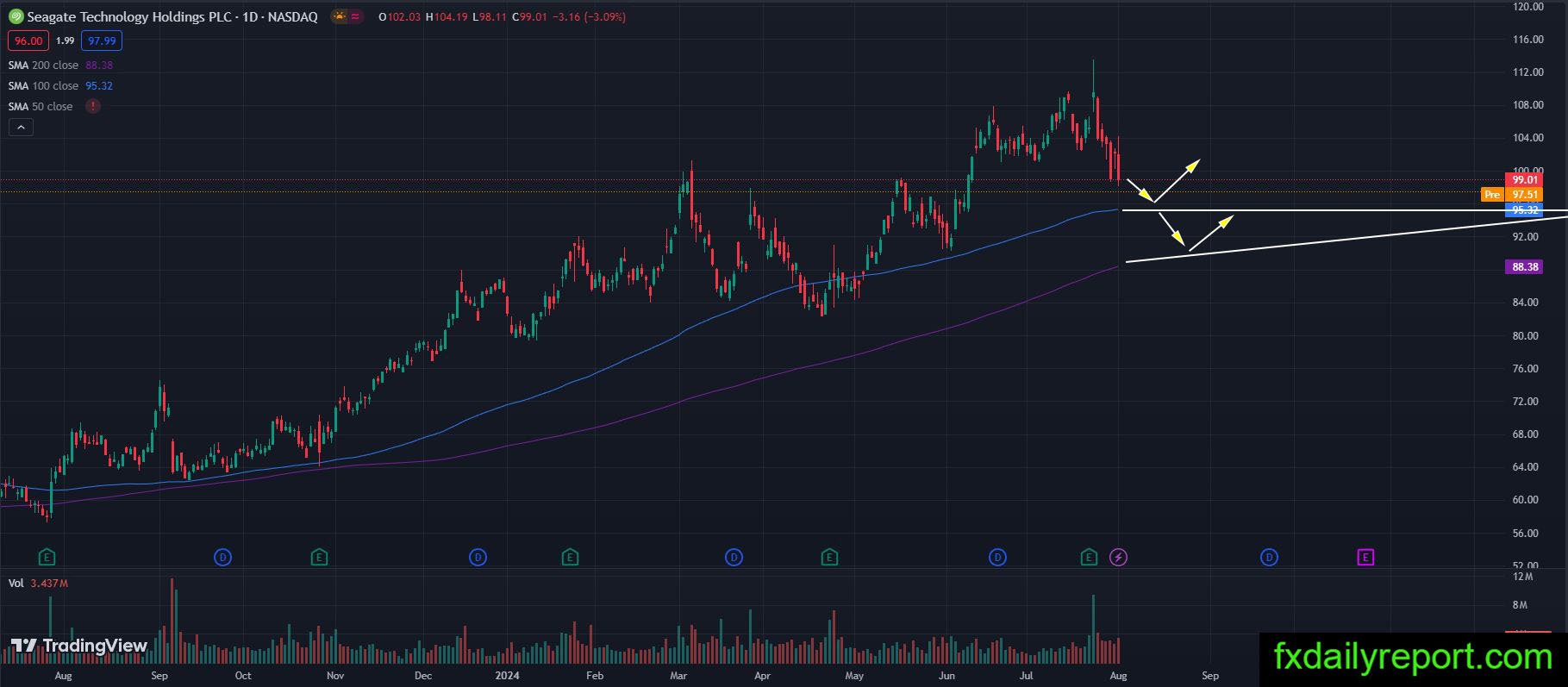The height and width of the screenshot is (687, 1568).
Task: Click the May label on time axis
Action: tap(854, 676)
